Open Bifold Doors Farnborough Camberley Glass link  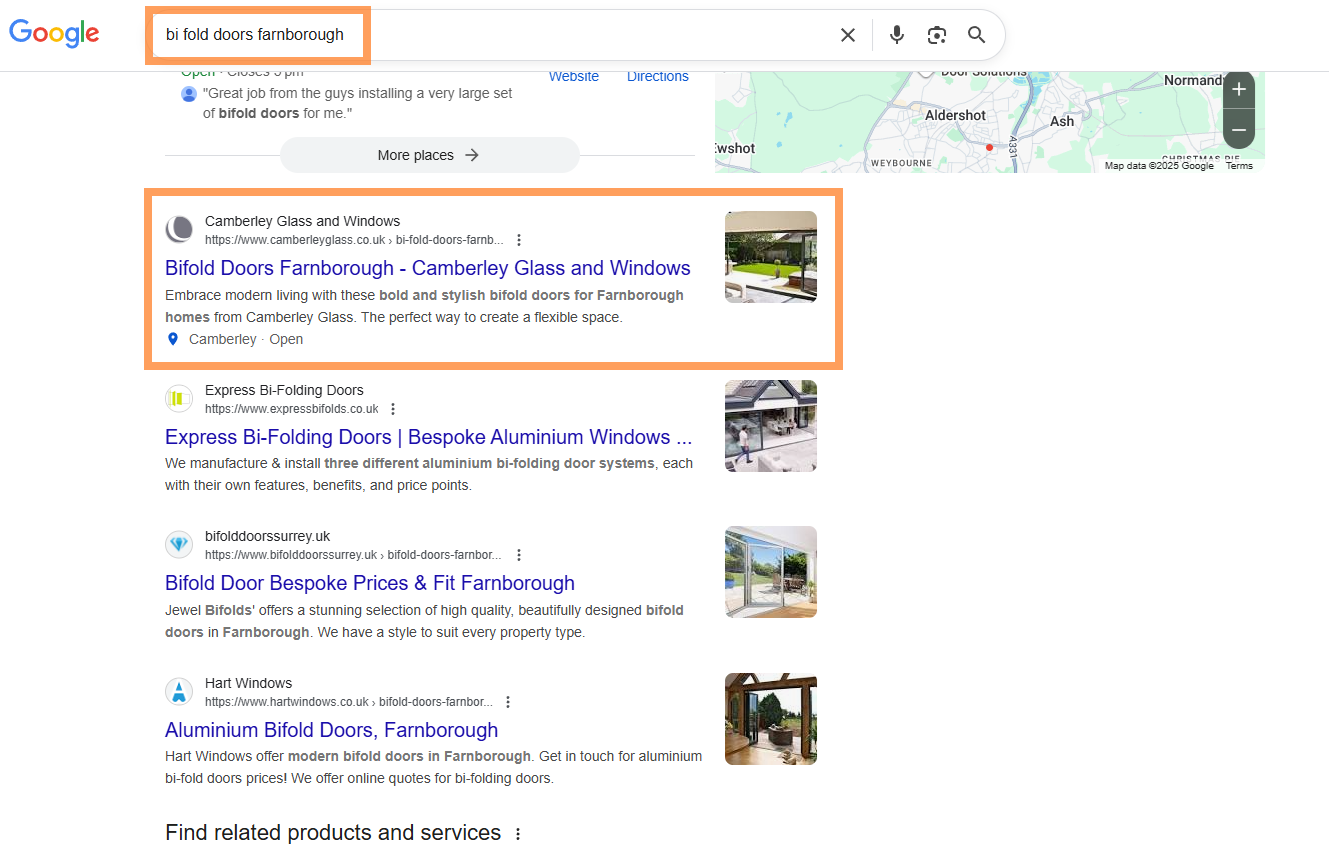click(x=427, y=268)
